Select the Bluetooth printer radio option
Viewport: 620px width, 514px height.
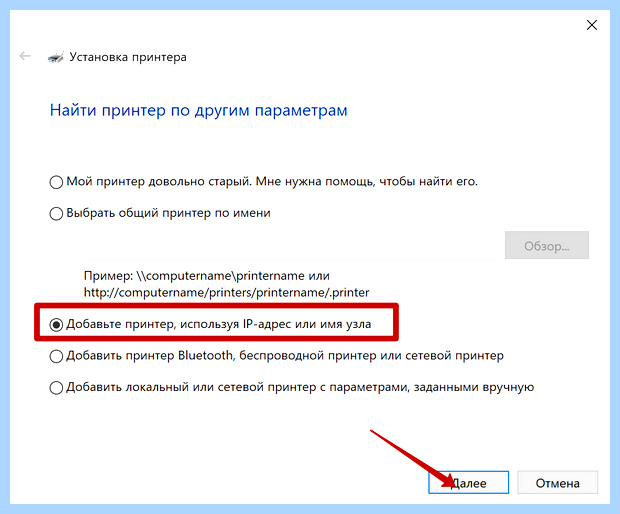click(56, 356)
